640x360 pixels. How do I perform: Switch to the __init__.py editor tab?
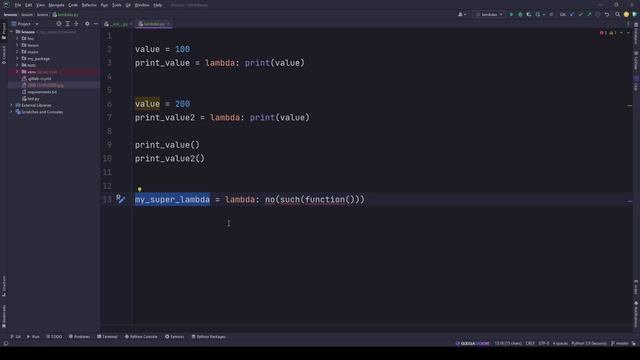(118, 24)
